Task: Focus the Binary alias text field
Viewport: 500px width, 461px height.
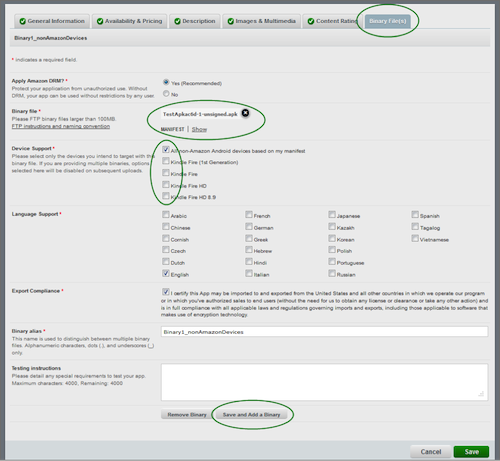Action: 324,332
